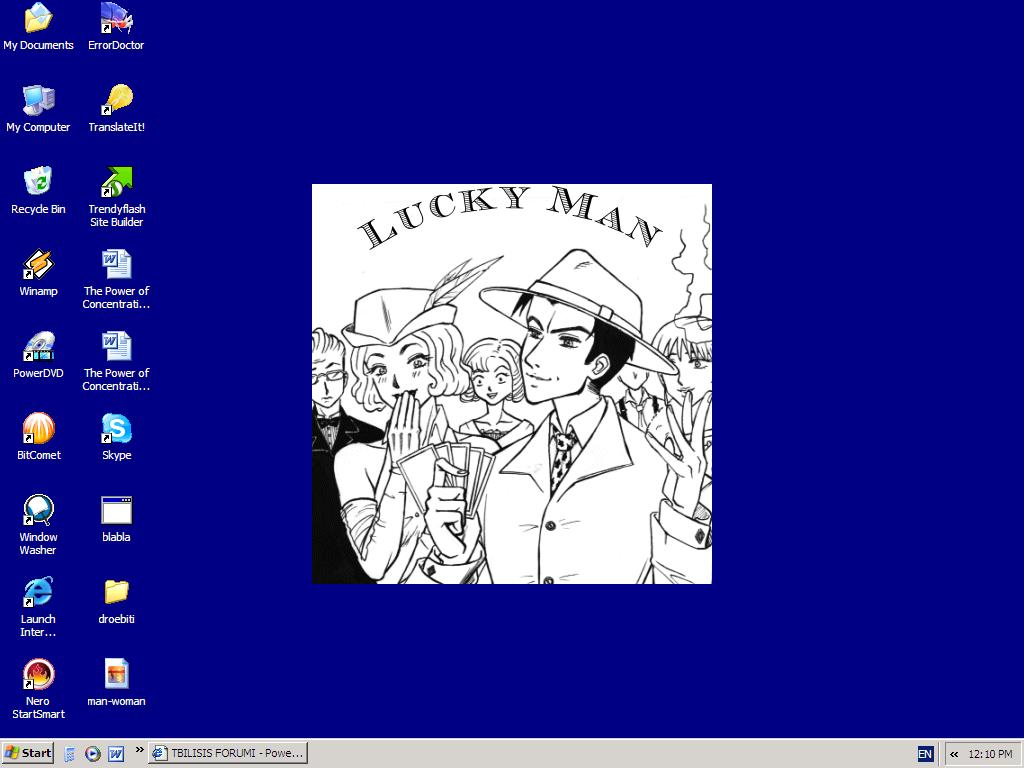This screenshot has width=1024, height=768.
Task: Open the EN language indicator
Action: click(x=925, y=754)
